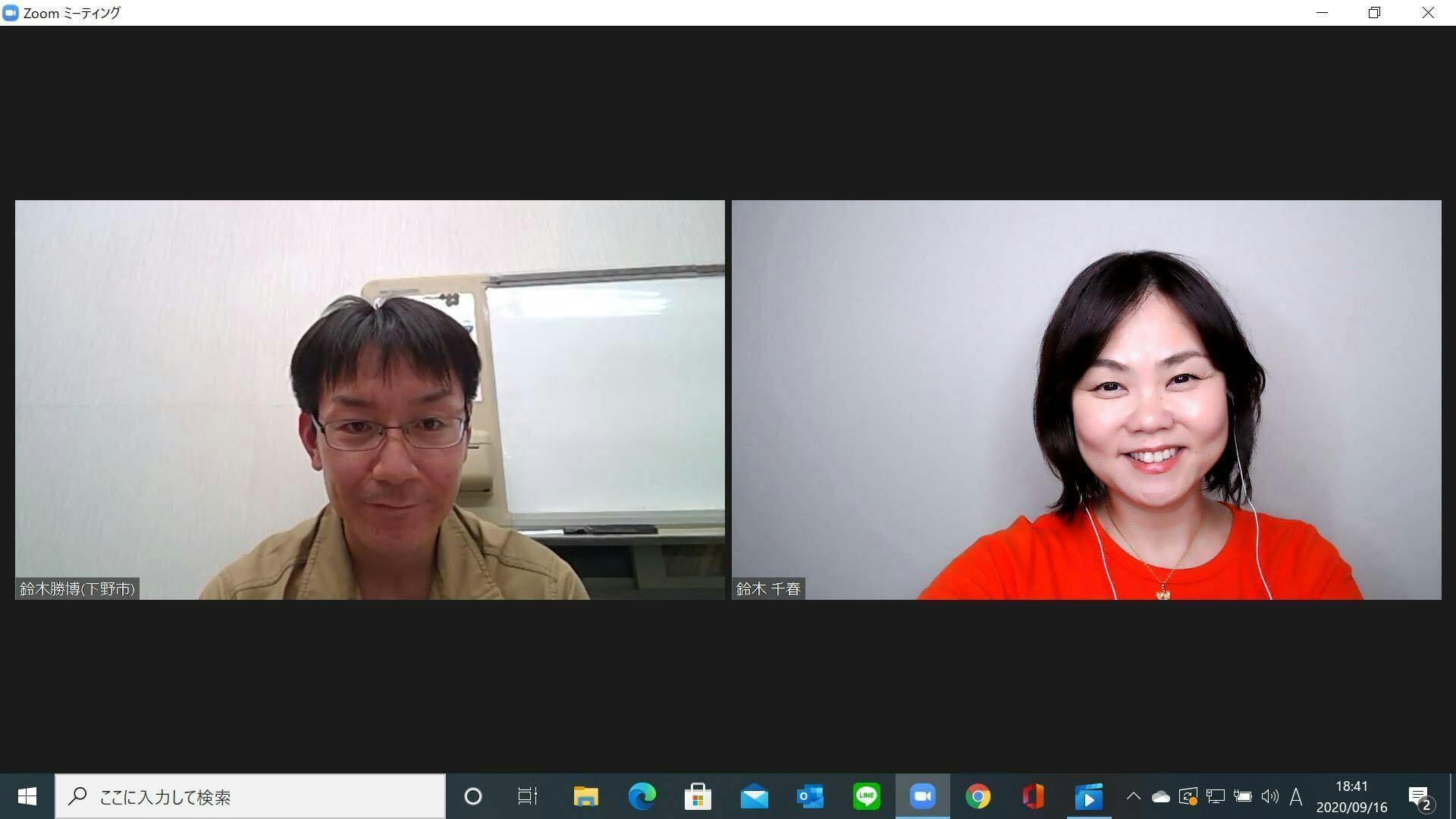This screenshot has height=819, width=1456.
Task: Open the Windows Start menu
Action: (27, 796)
